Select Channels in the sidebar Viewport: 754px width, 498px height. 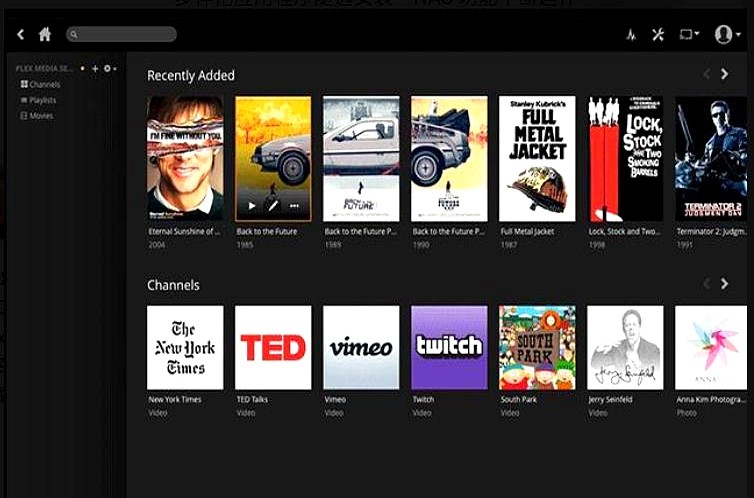[x=44, y=85]
